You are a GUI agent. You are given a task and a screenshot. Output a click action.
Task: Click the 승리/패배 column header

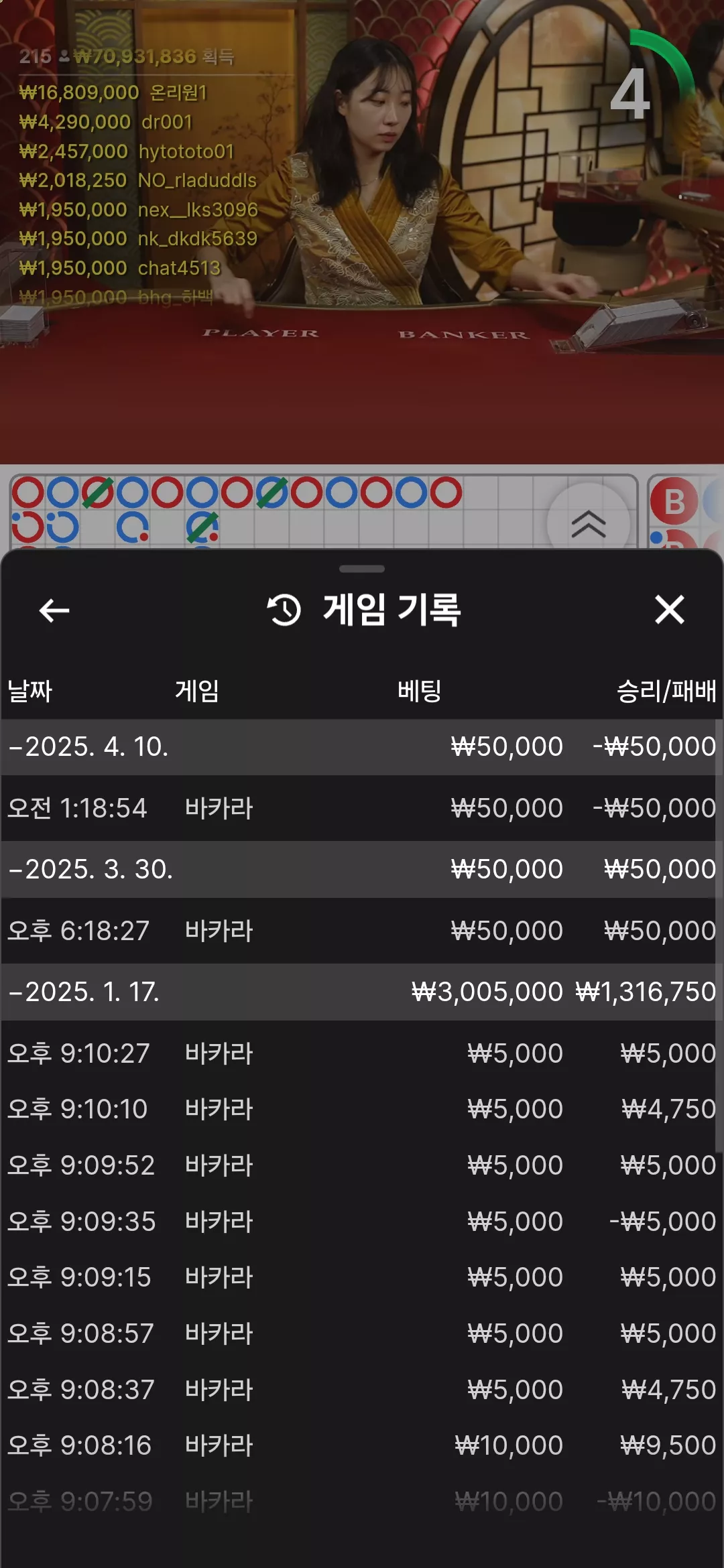[666, 691]
